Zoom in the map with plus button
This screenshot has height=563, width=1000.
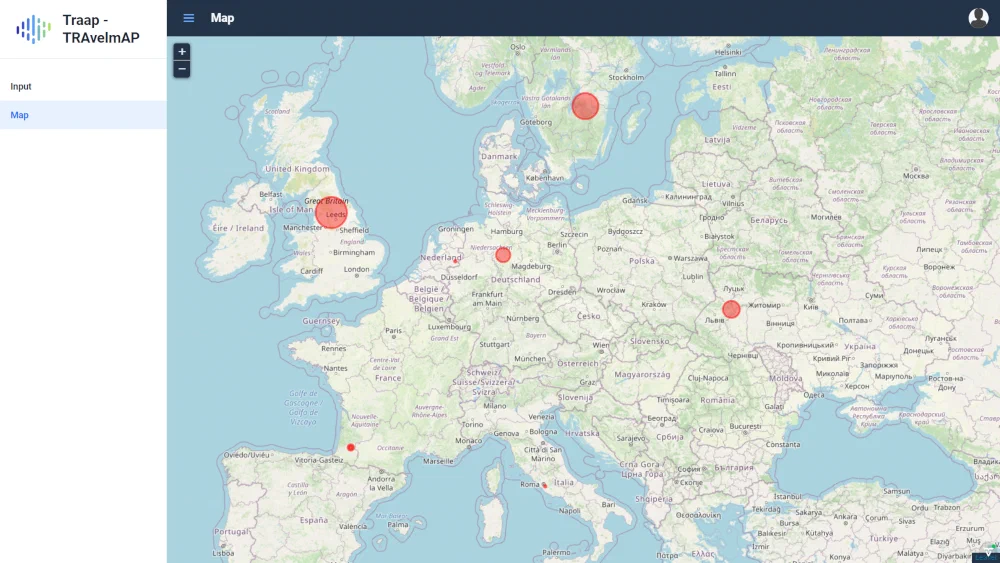(x=182, y=52)
